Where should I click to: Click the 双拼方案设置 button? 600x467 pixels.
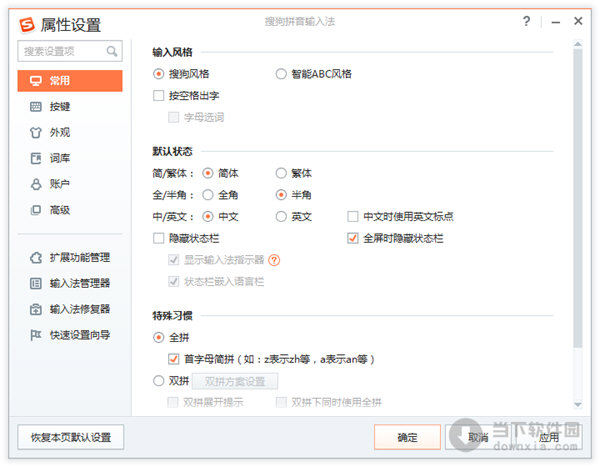(x=235, y=381)
